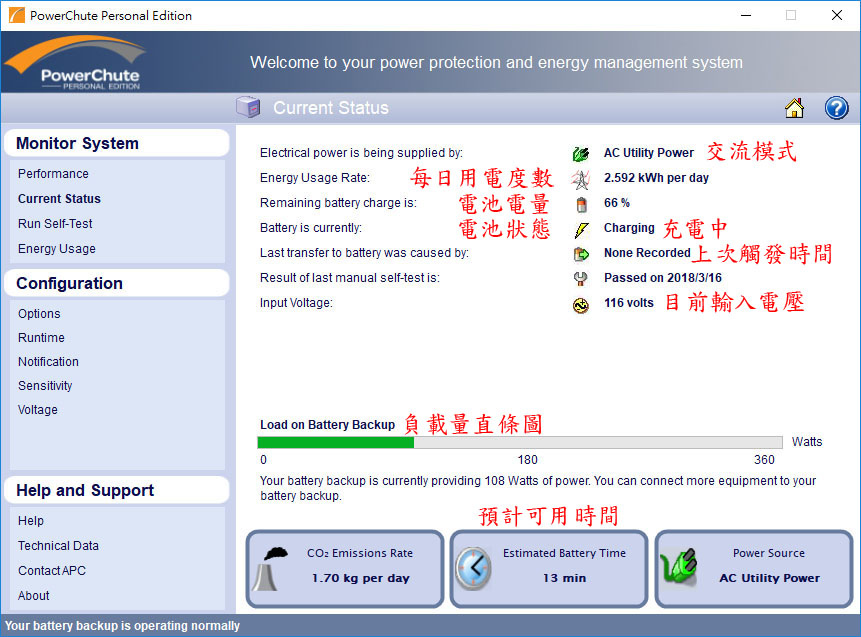Open help via blue question mark icon

(836, 108)
